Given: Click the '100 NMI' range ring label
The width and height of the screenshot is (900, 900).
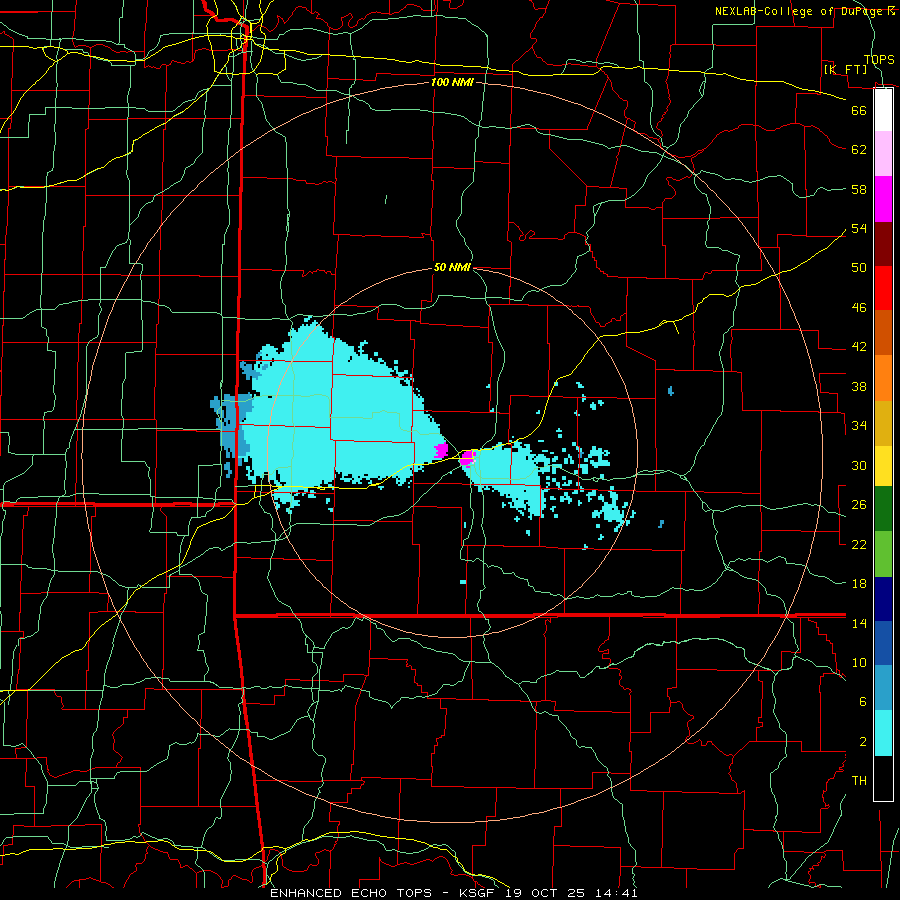Looking at the screenshot, I should click(452, 82).
